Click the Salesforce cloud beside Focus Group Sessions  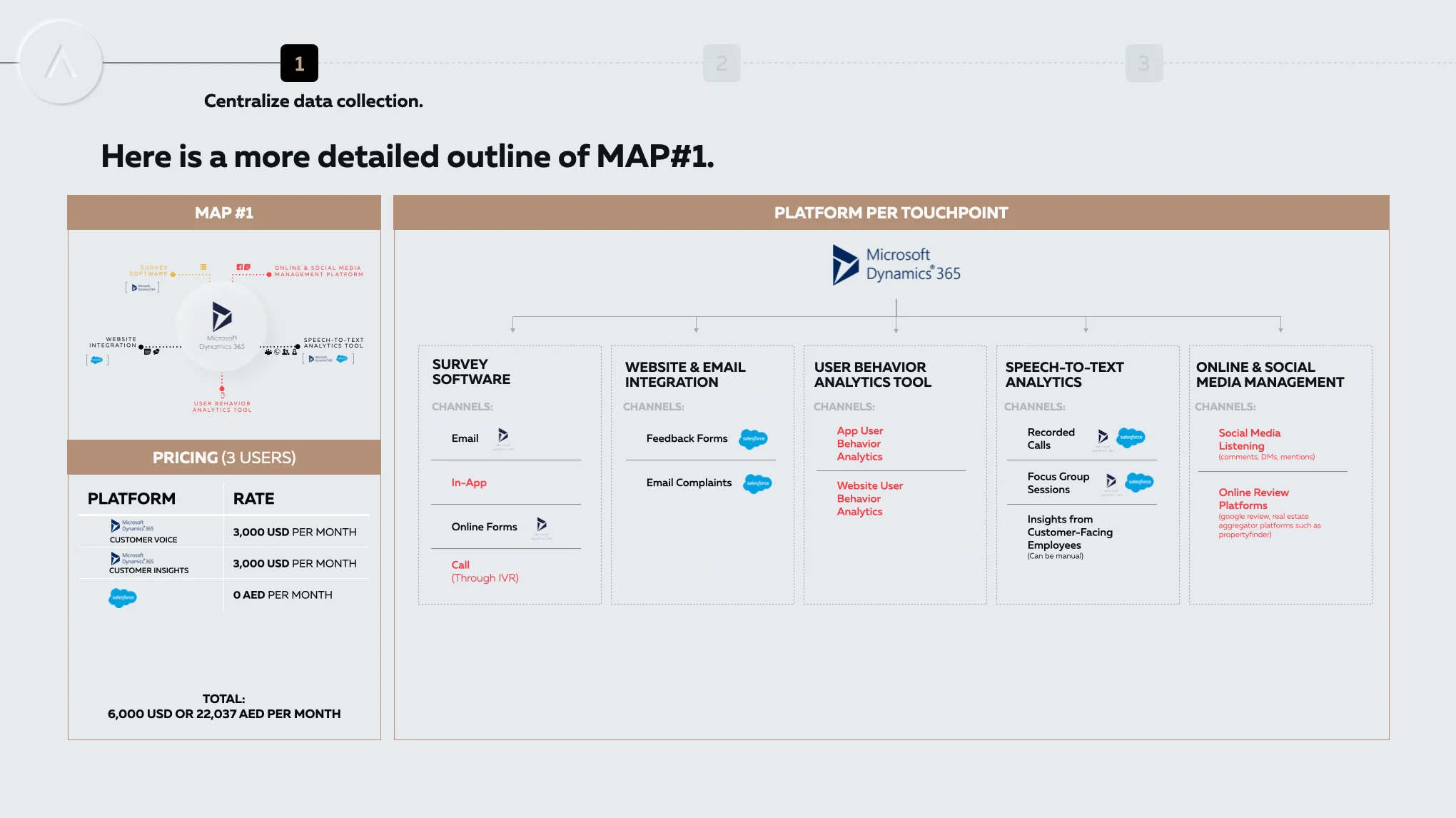point(1140,482)
